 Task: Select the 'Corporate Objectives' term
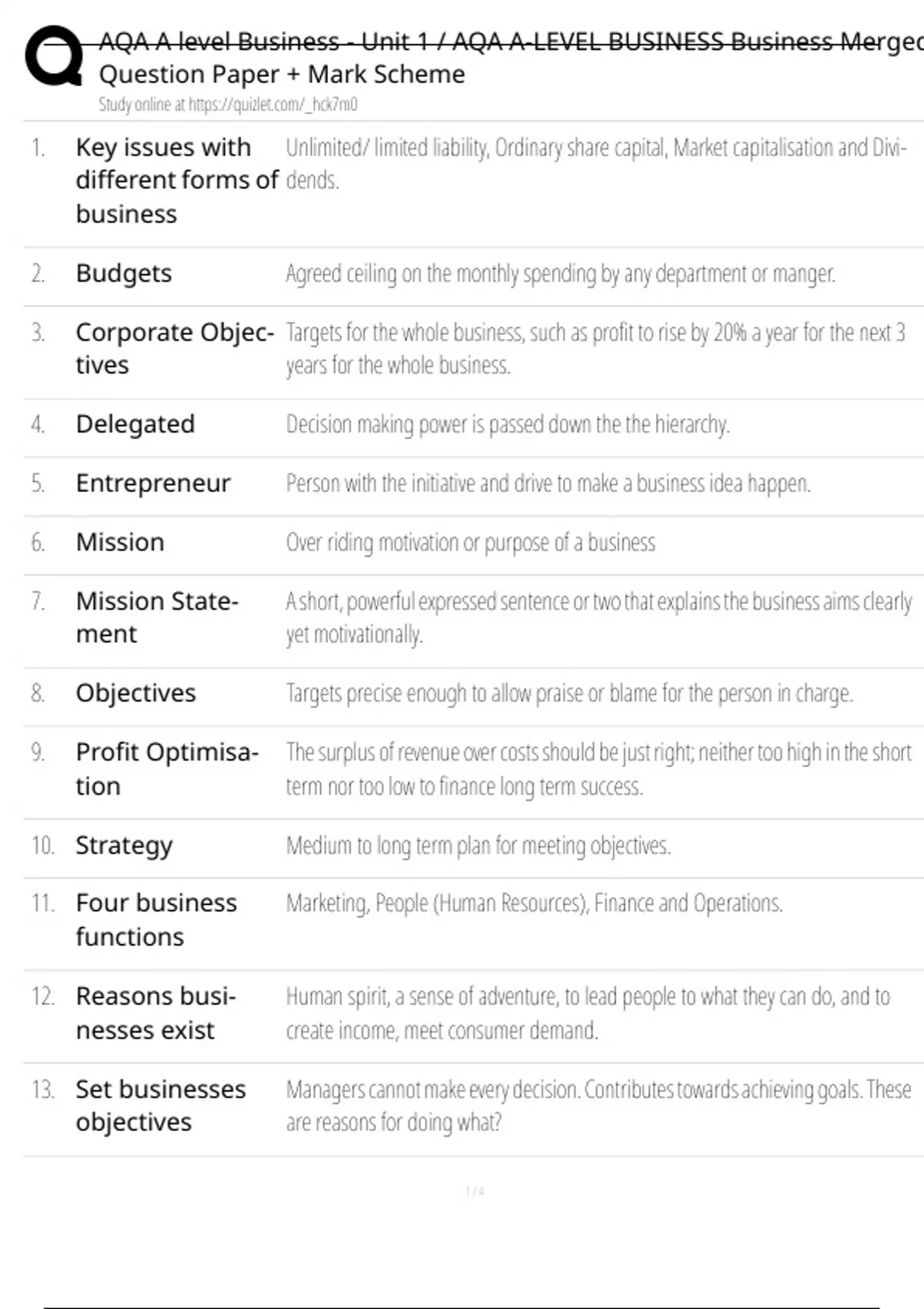(174, 348)
